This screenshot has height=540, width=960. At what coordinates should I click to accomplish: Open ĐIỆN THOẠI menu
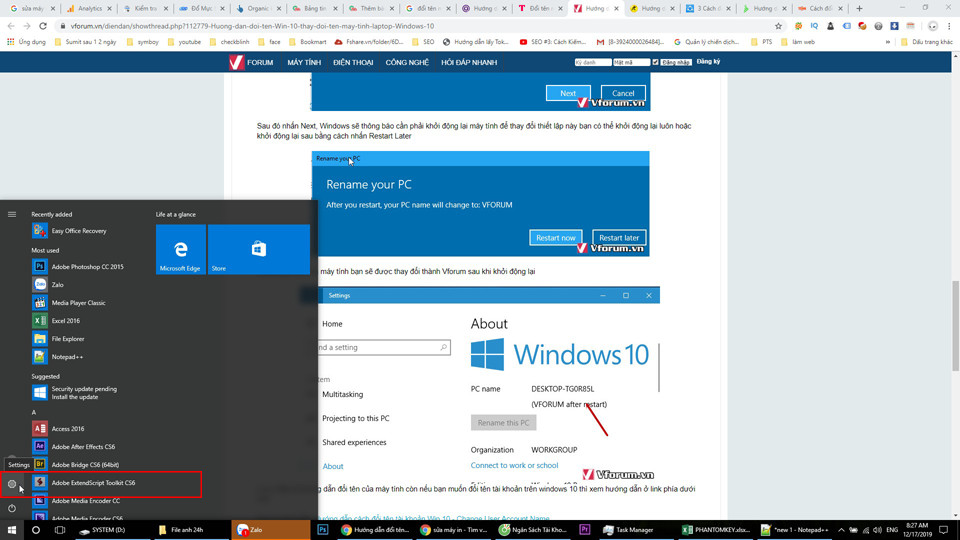tap(353, 62)
